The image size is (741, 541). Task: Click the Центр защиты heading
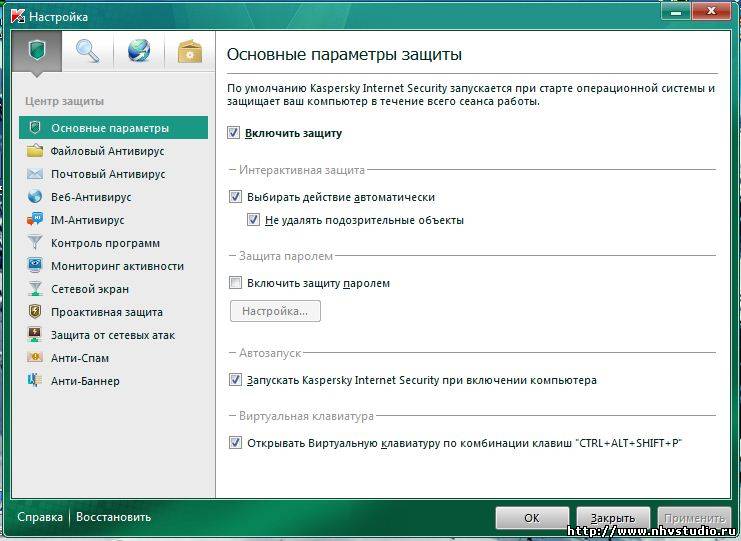[x=64, y=101]
